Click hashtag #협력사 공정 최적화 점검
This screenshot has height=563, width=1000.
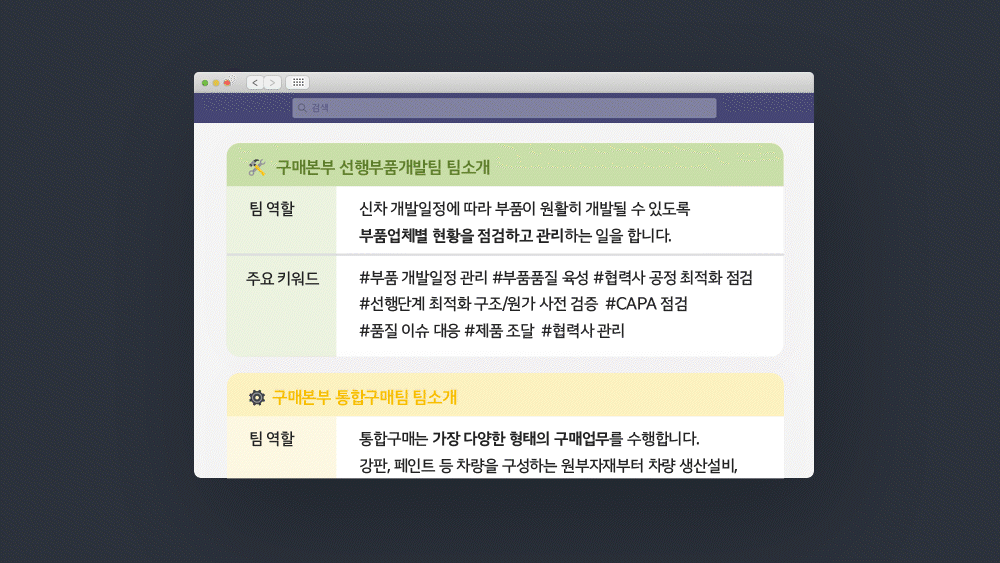673,277
